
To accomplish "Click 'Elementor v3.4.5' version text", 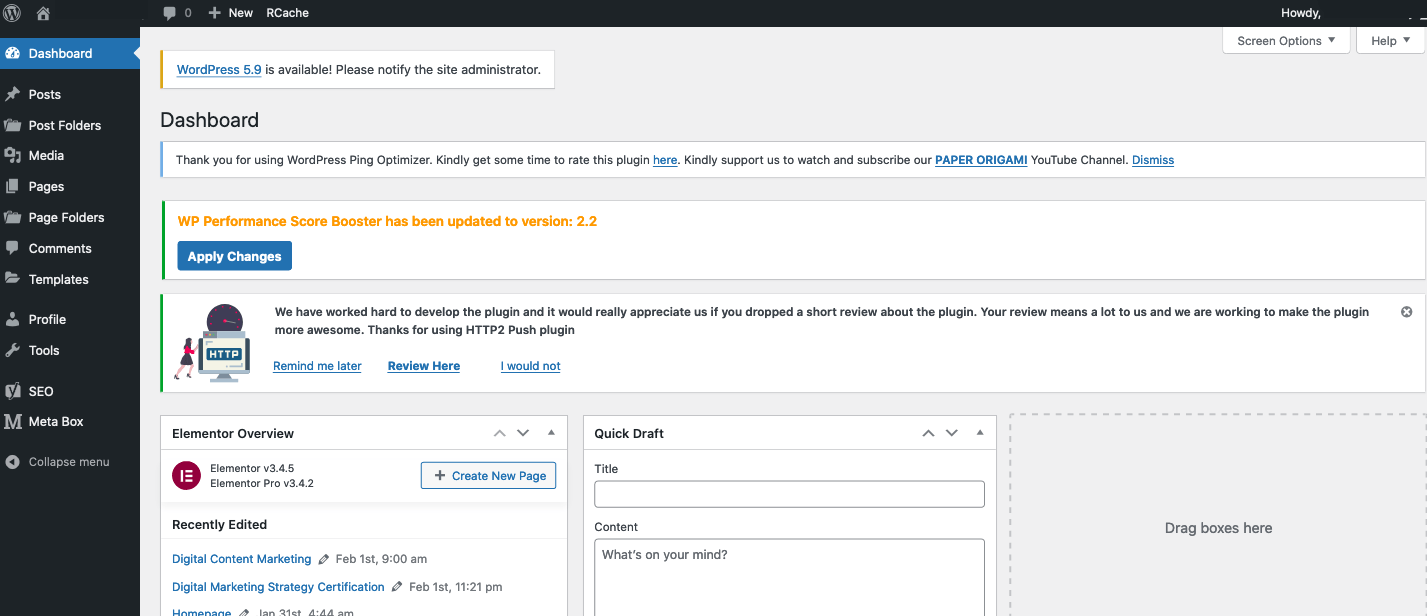I will 252,468.
